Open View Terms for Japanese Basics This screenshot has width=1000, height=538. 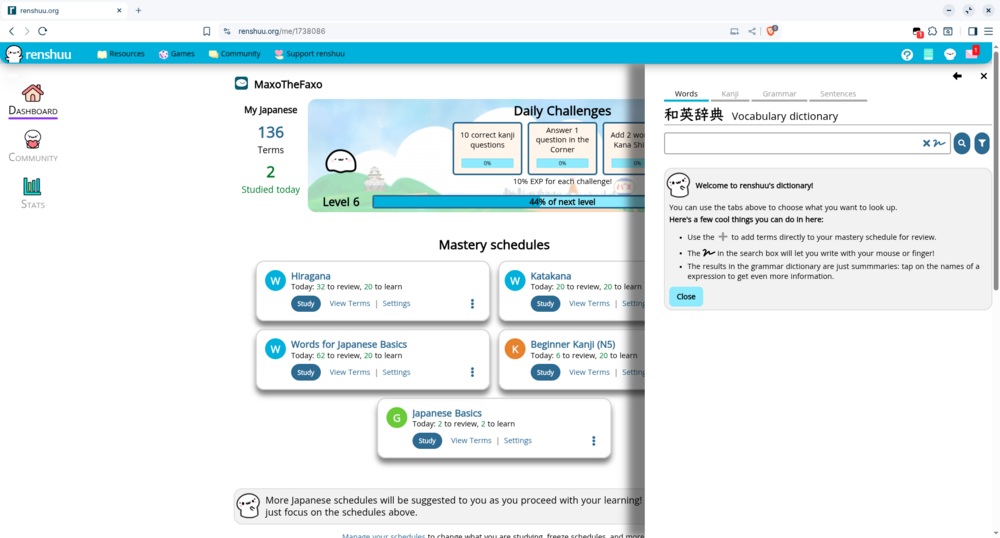point(471,441)
